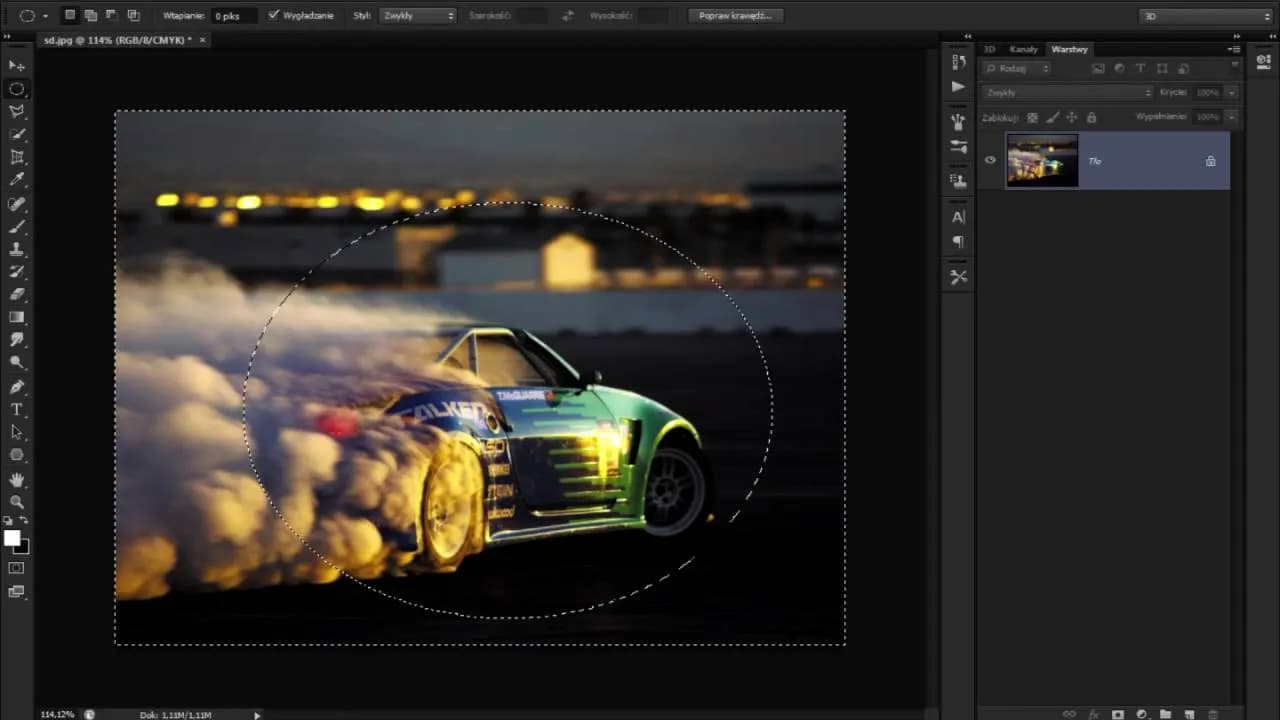
Task: Select the Crop tool
Action: [15, 157]
